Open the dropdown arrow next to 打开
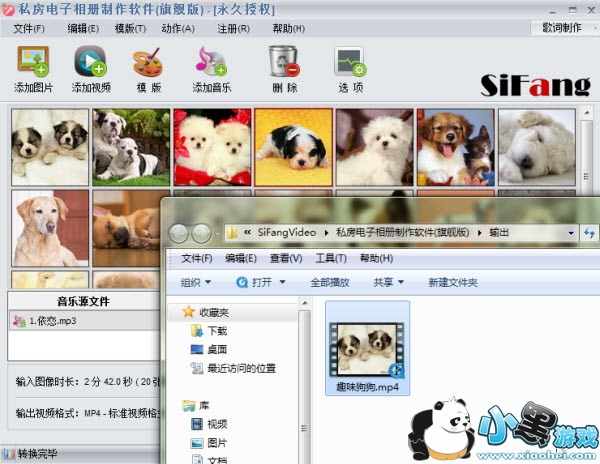This screenshot has width=600, height=464. [282, 282]
